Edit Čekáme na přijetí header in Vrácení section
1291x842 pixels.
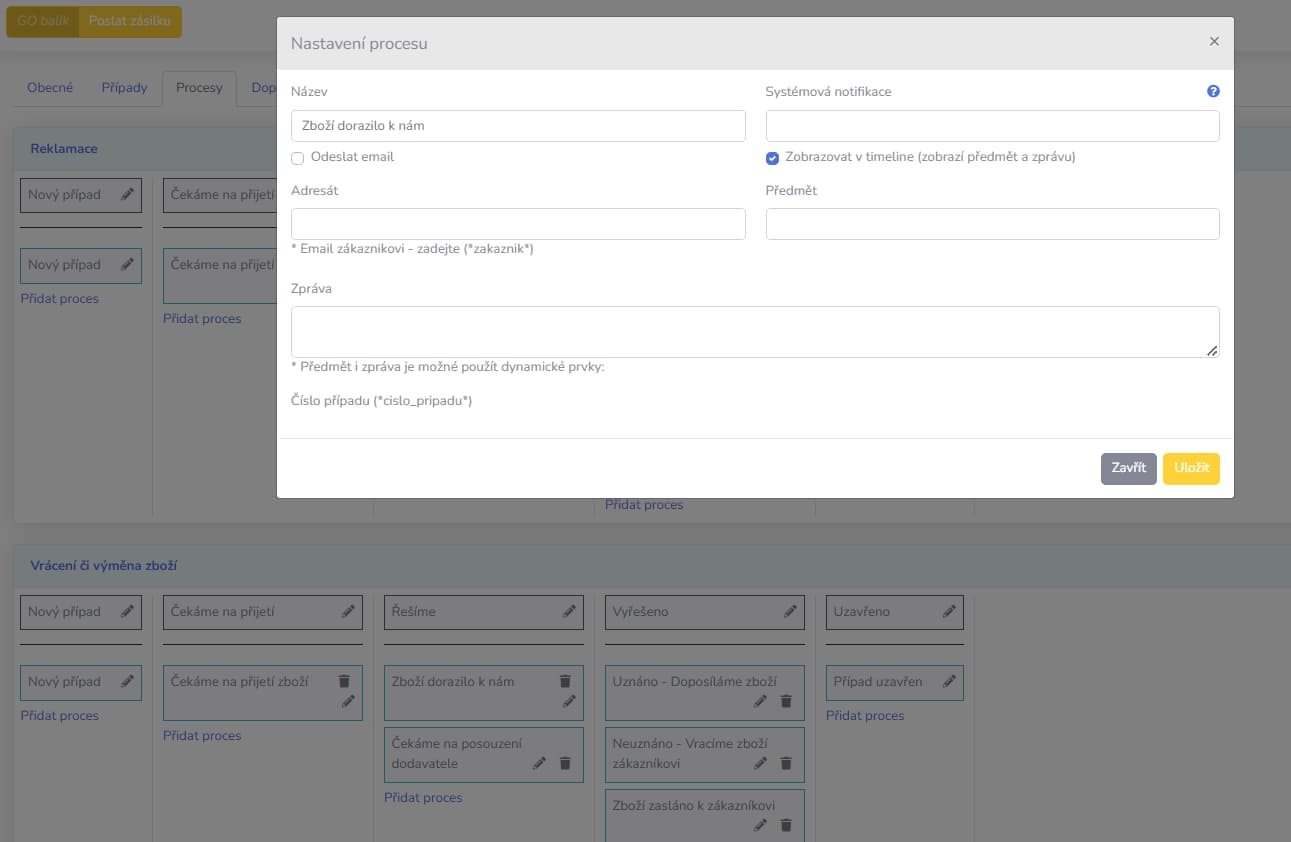(x=348, y=612)
